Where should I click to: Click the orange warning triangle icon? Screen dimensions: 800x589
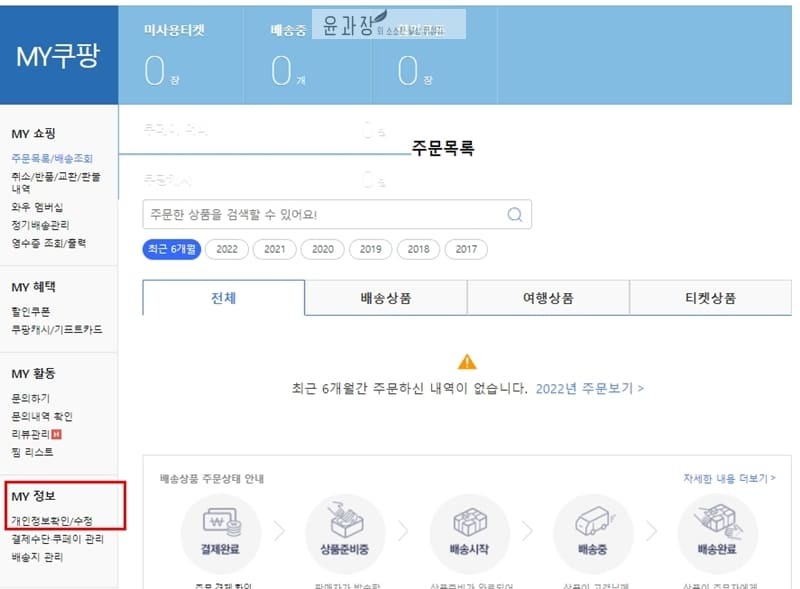[x=467, y=362]
